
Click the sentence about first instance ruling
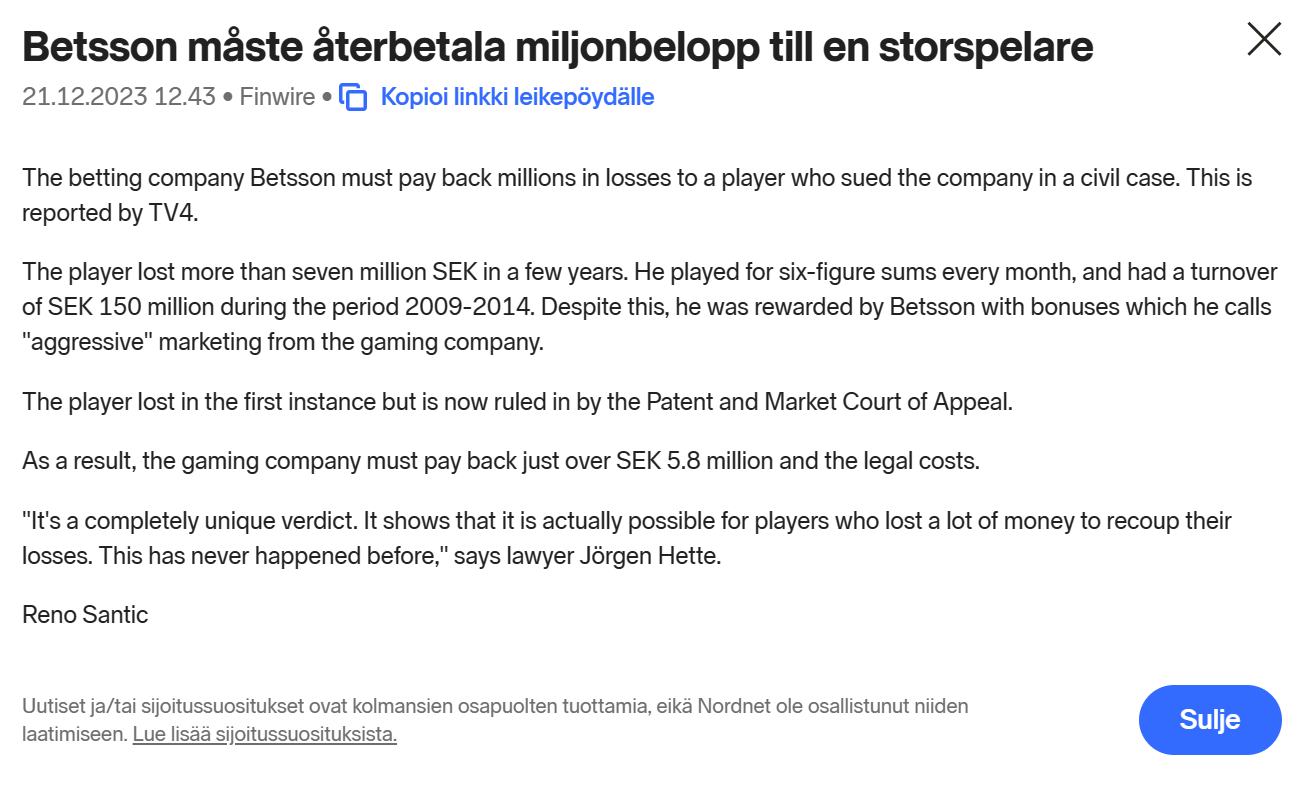pyautogui.click(x=518, y=402)
